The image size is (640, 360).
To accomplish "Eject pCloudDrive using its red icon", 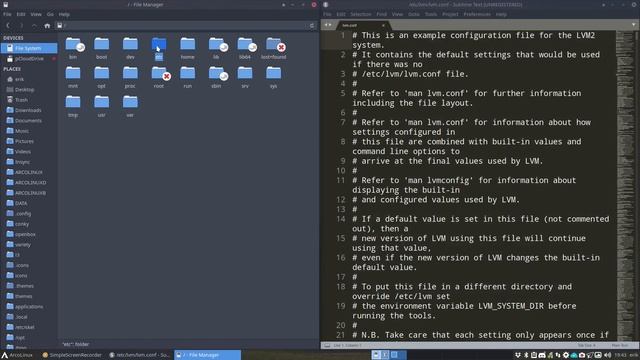I will coord(54,59).
